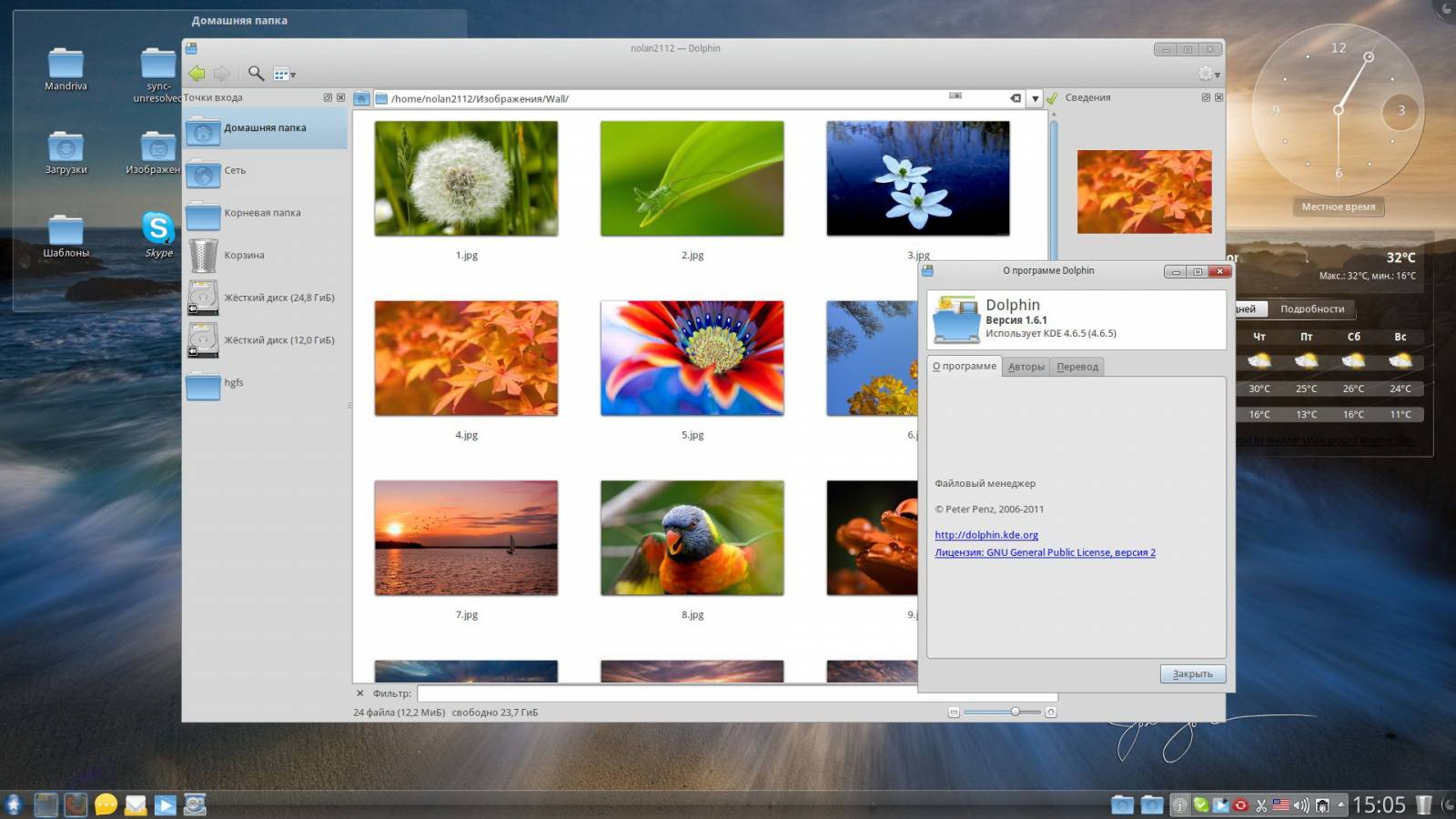Click the places selector icon beside path bar
The height and width of the screenshot is (819, 1456).
pyautogui.click(x=362, y=98)
